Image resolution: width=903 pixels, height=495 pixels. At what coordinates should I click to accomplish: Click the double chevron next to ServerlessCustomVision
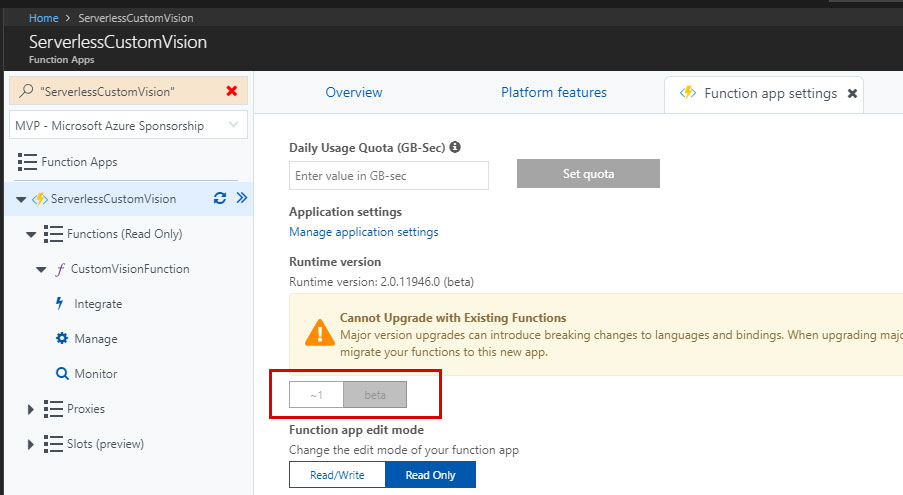tap(242, 198)
